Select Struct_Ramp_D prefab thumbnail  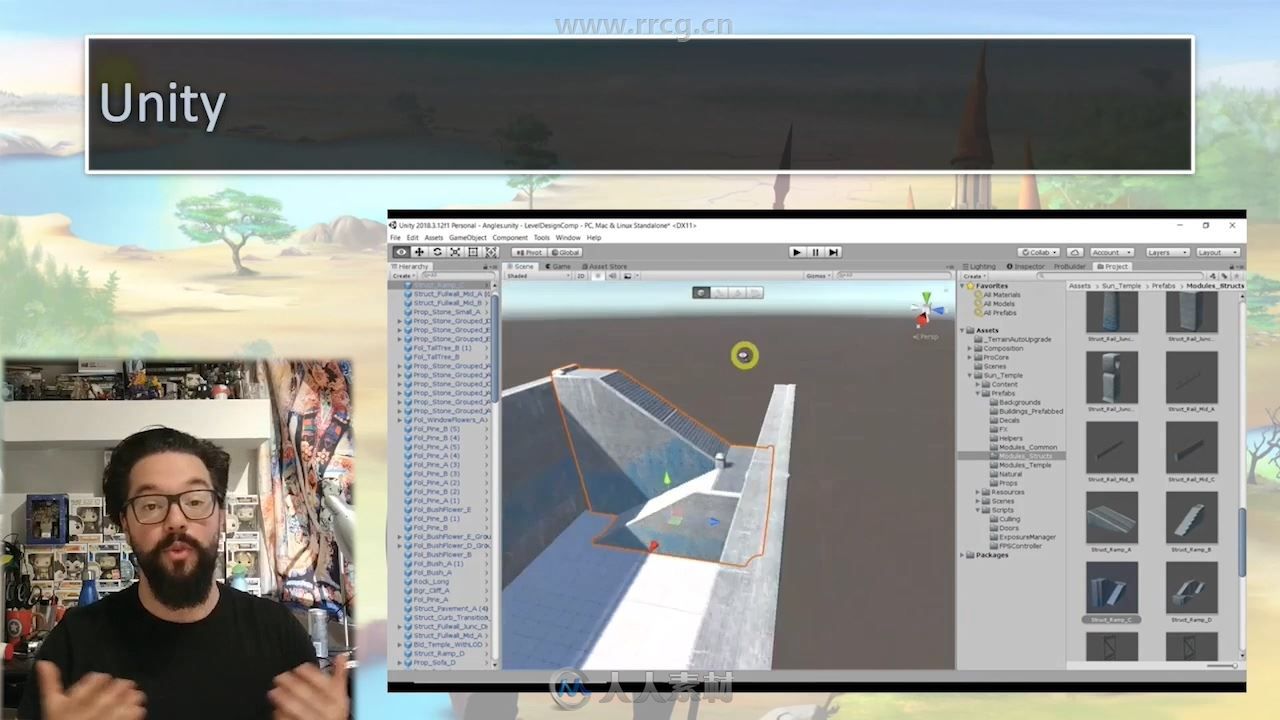(1191, 588)
